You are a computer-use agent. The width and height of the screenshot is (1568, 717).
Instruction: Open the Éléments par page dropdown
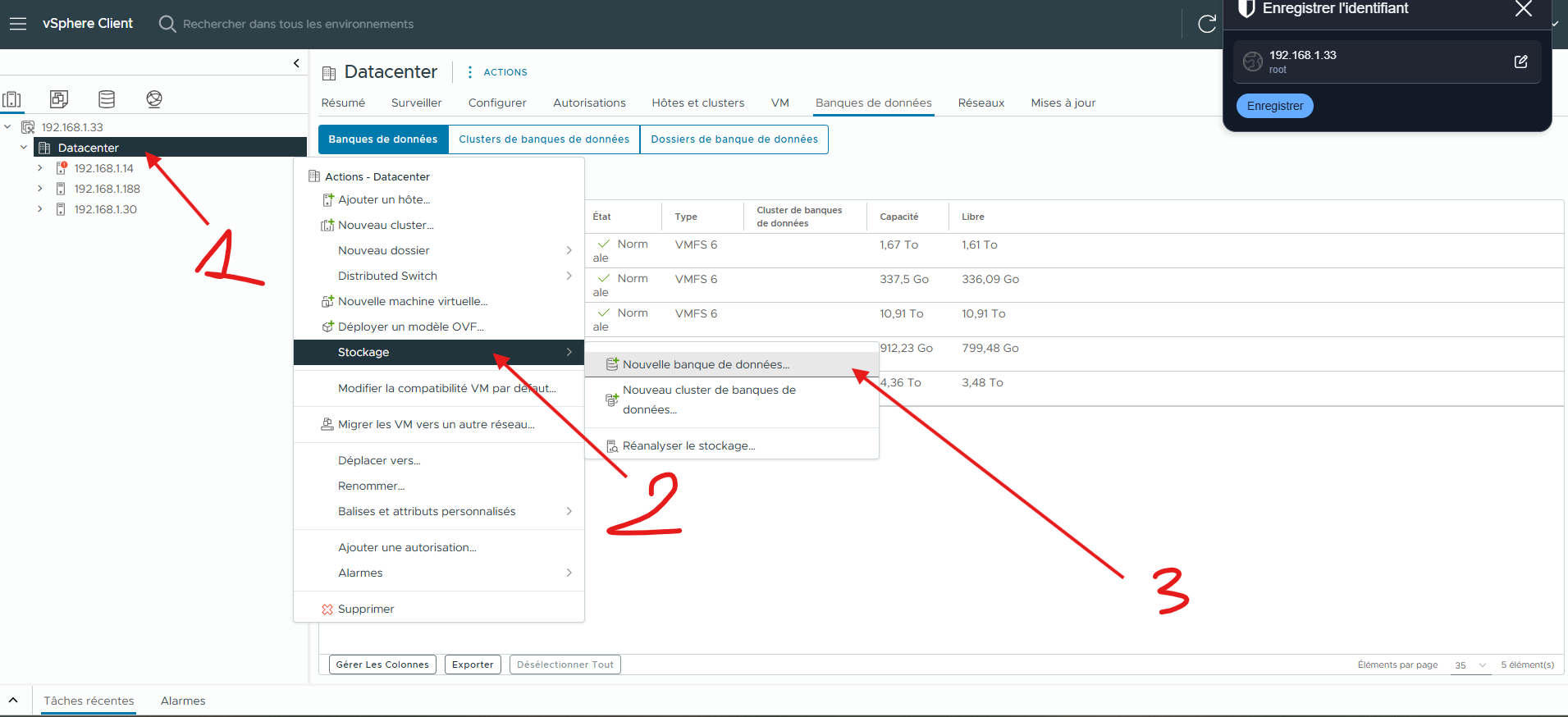coord(1470,665)
